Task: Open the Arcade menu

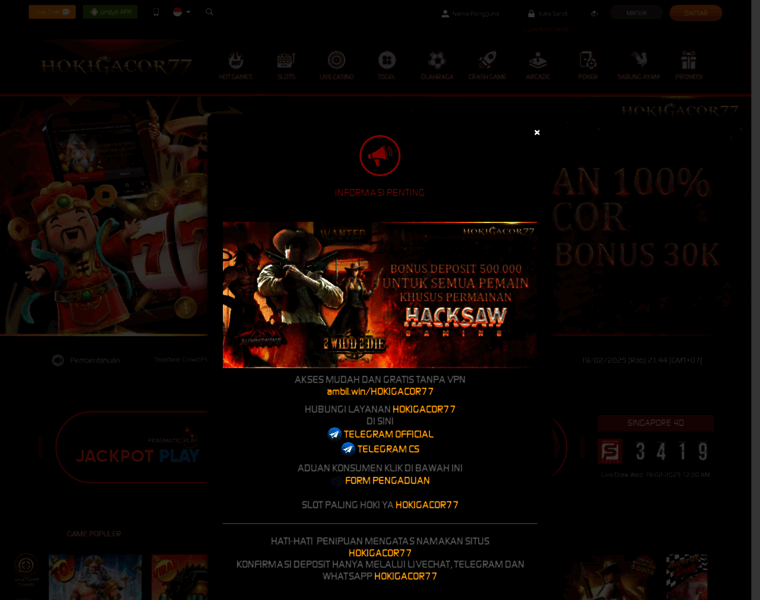Action: (538, 65)
